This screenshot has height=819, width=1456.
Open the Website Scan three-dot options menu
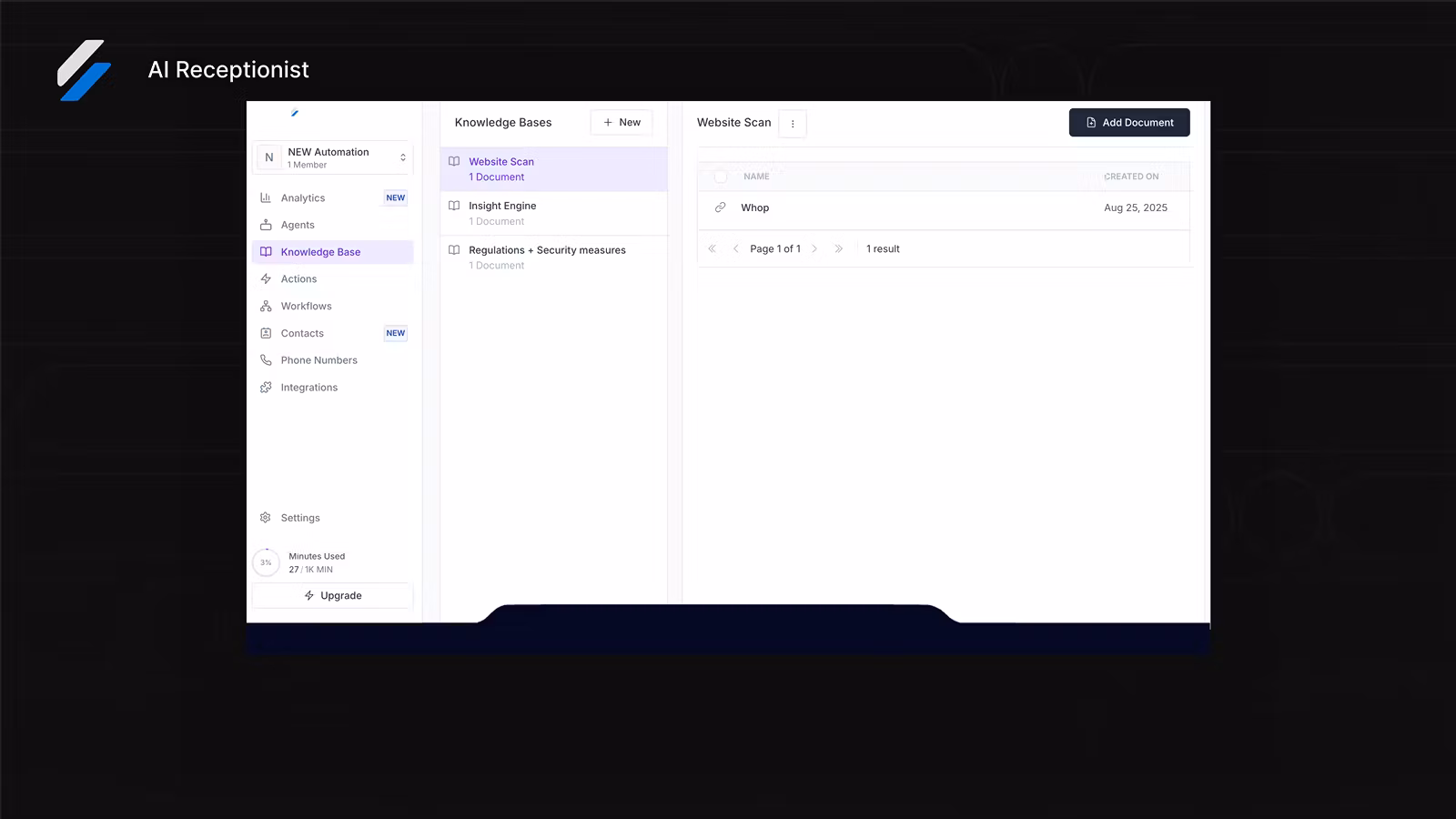793,124
